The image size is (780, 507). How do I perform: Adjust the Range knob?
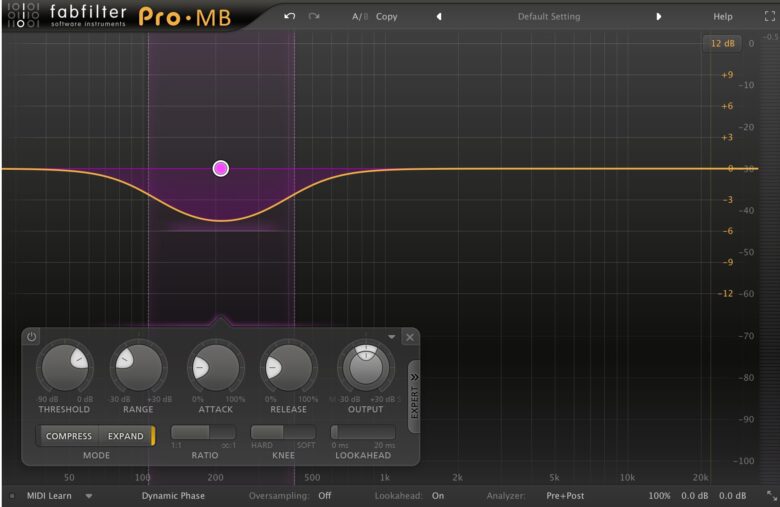[x=138, y=368]
